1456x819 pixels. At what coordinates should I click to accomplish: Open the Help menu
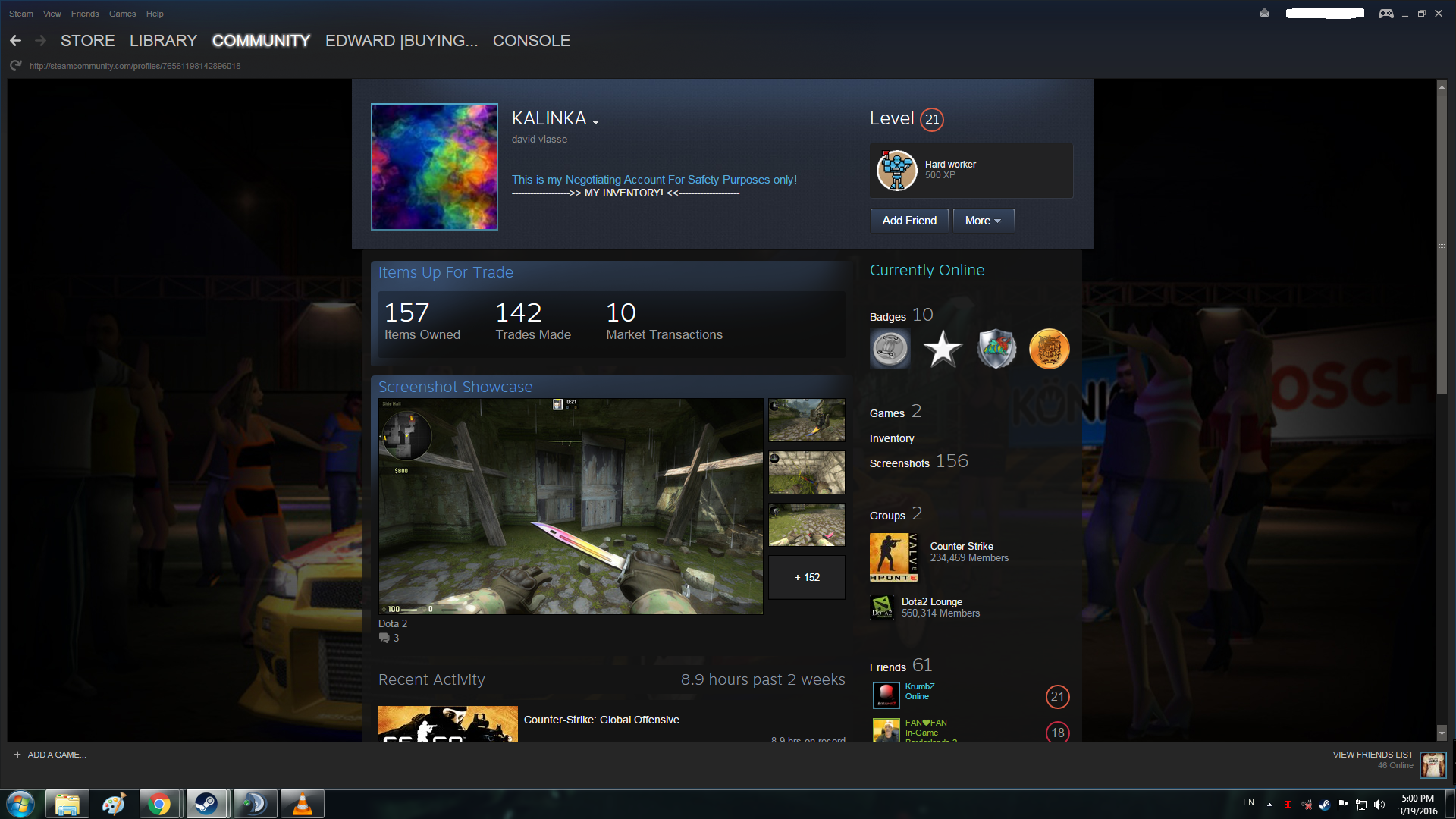pos(155,14)
